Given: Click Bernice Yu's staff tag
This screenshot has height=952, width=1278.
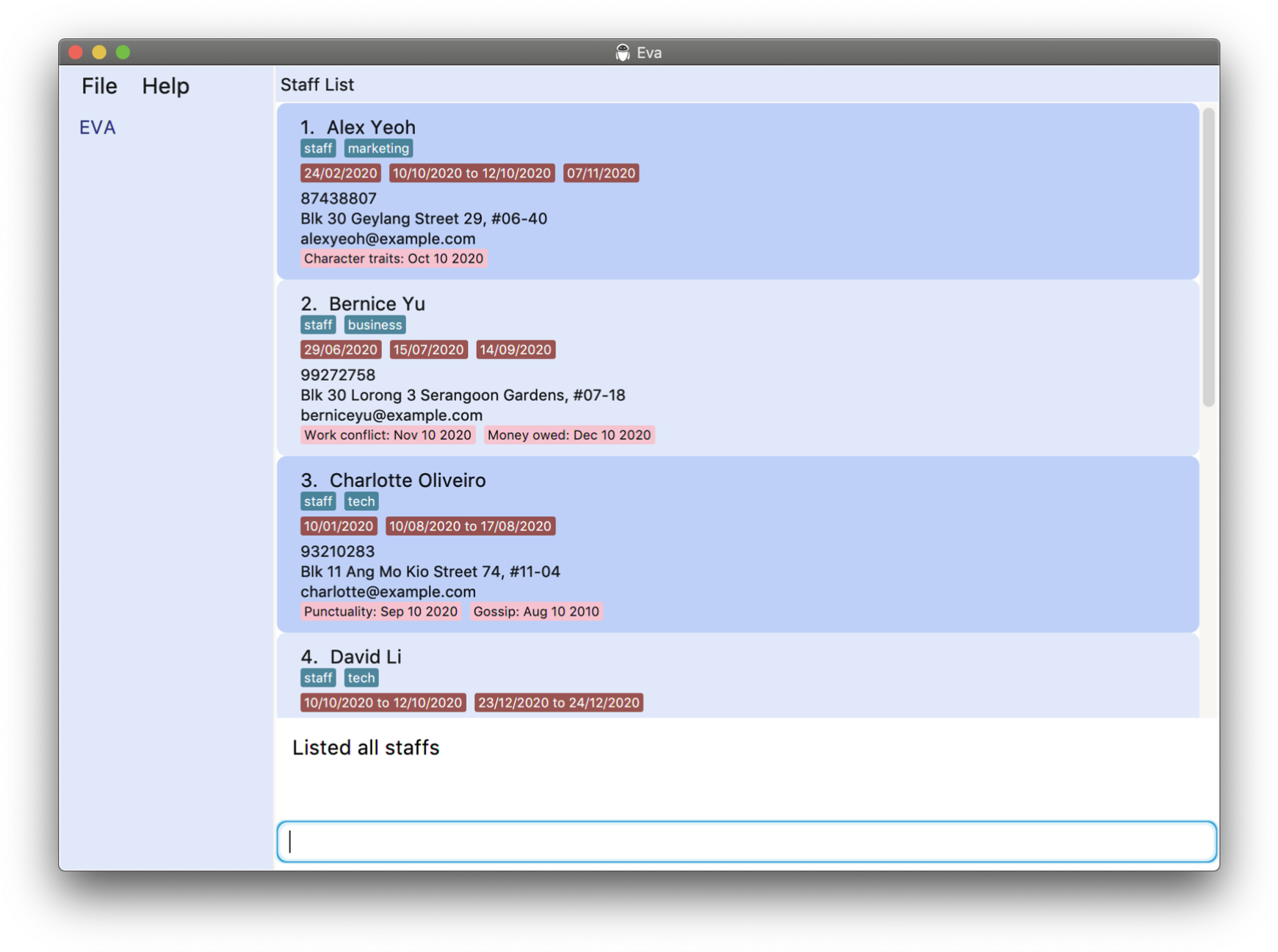Looking at the screenshot, I should tap(318, 325).
